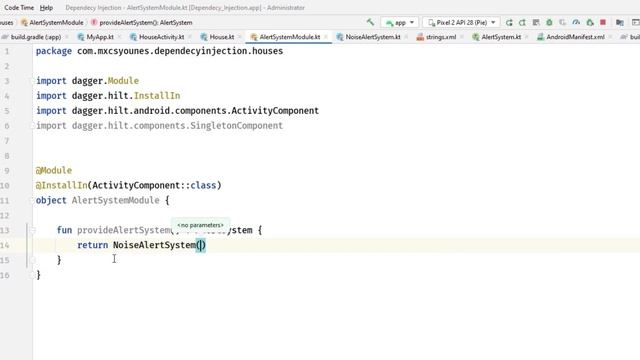Click the InstallIn import on line 4
The width and height of the screenshot is (640, 360).
click(x=157, y=96)
